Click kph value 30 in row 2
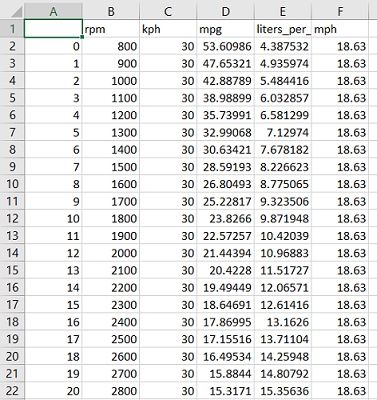 (168, 46)
